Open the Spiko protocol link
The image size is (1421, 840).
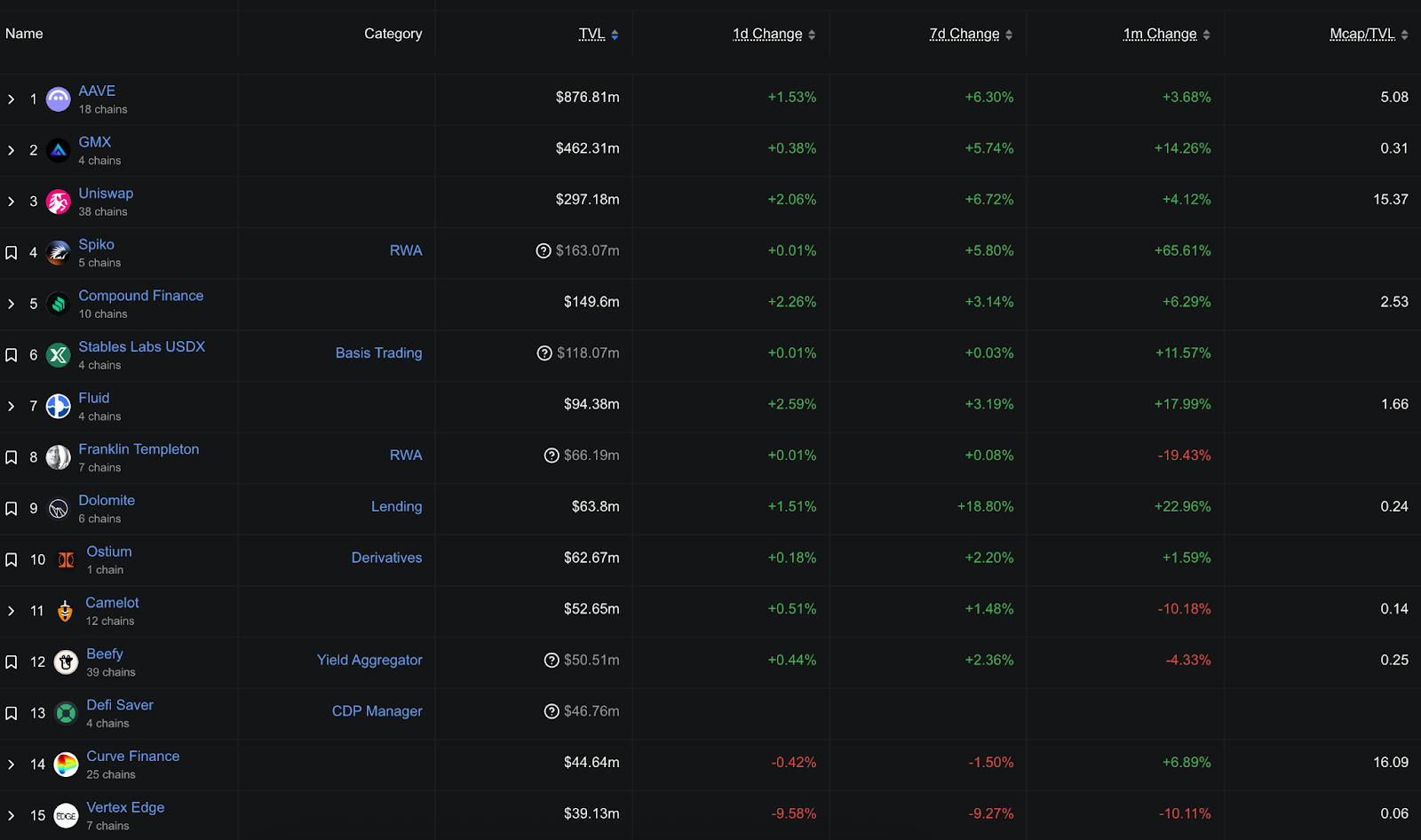(x=96, y=244)
